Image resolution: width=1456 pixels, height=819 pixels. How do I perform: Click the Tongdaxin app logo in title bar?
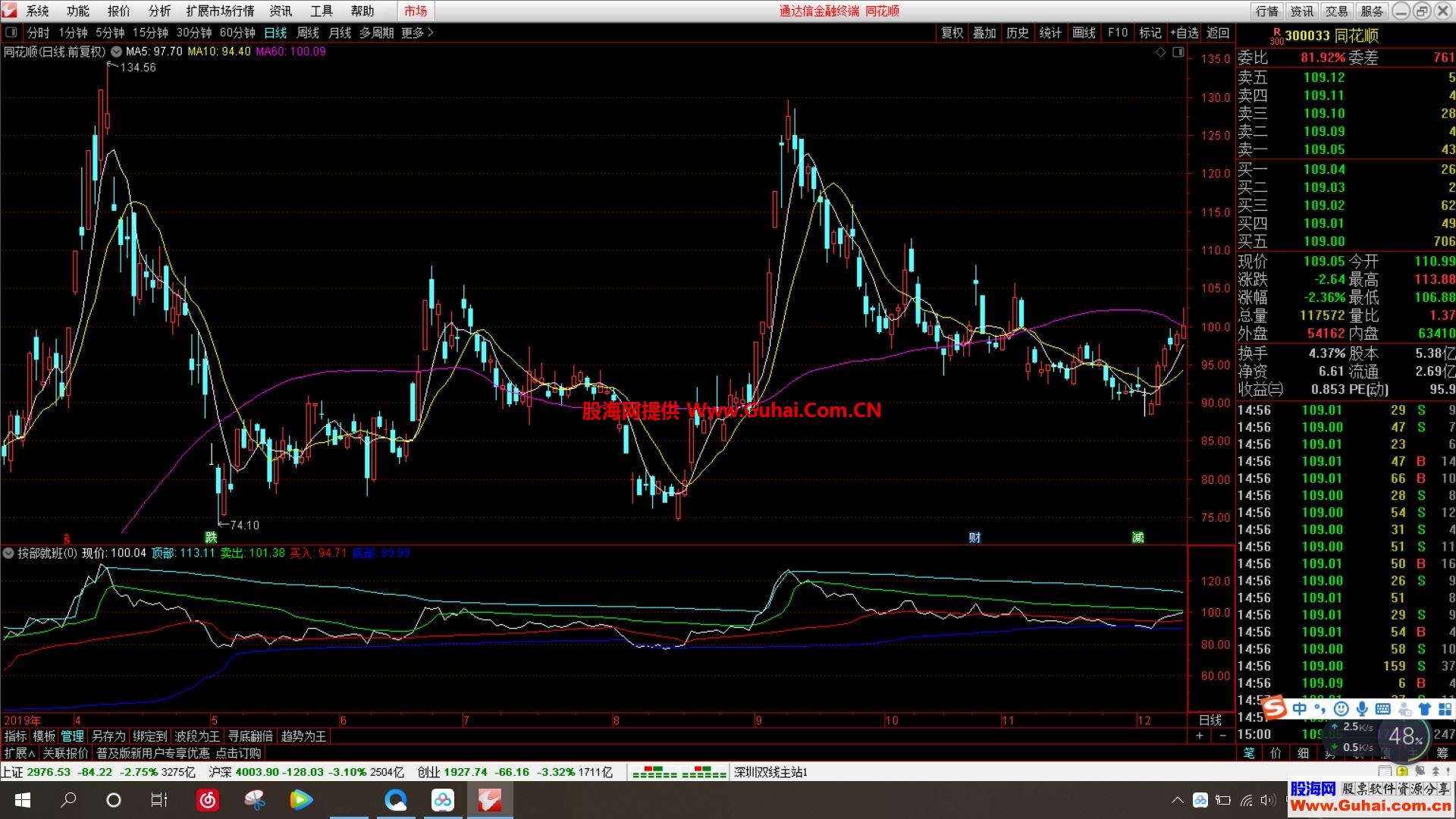[10, 11]
